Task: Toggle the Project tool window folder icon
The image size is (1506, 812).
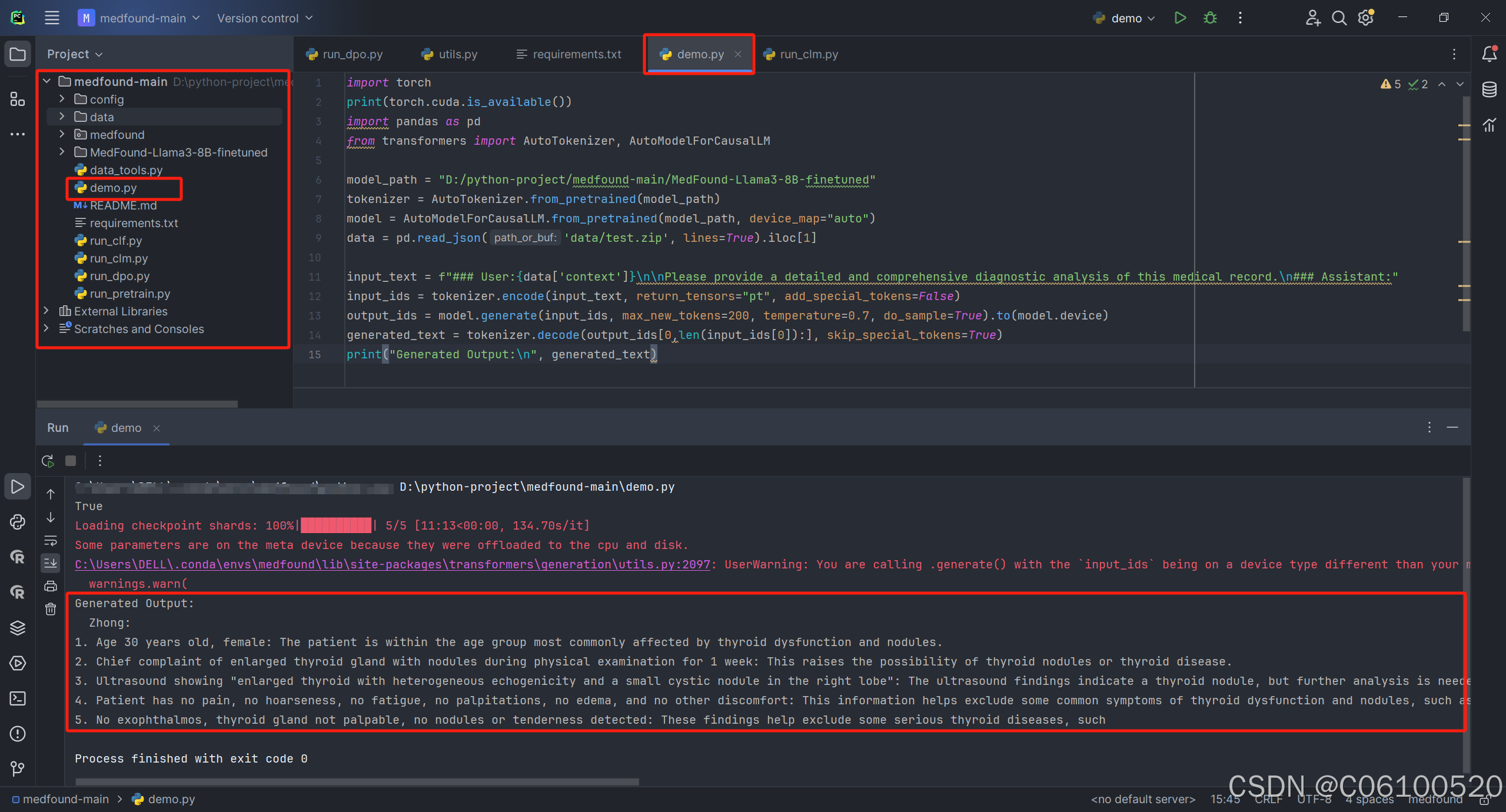Action: coord(18,54)
